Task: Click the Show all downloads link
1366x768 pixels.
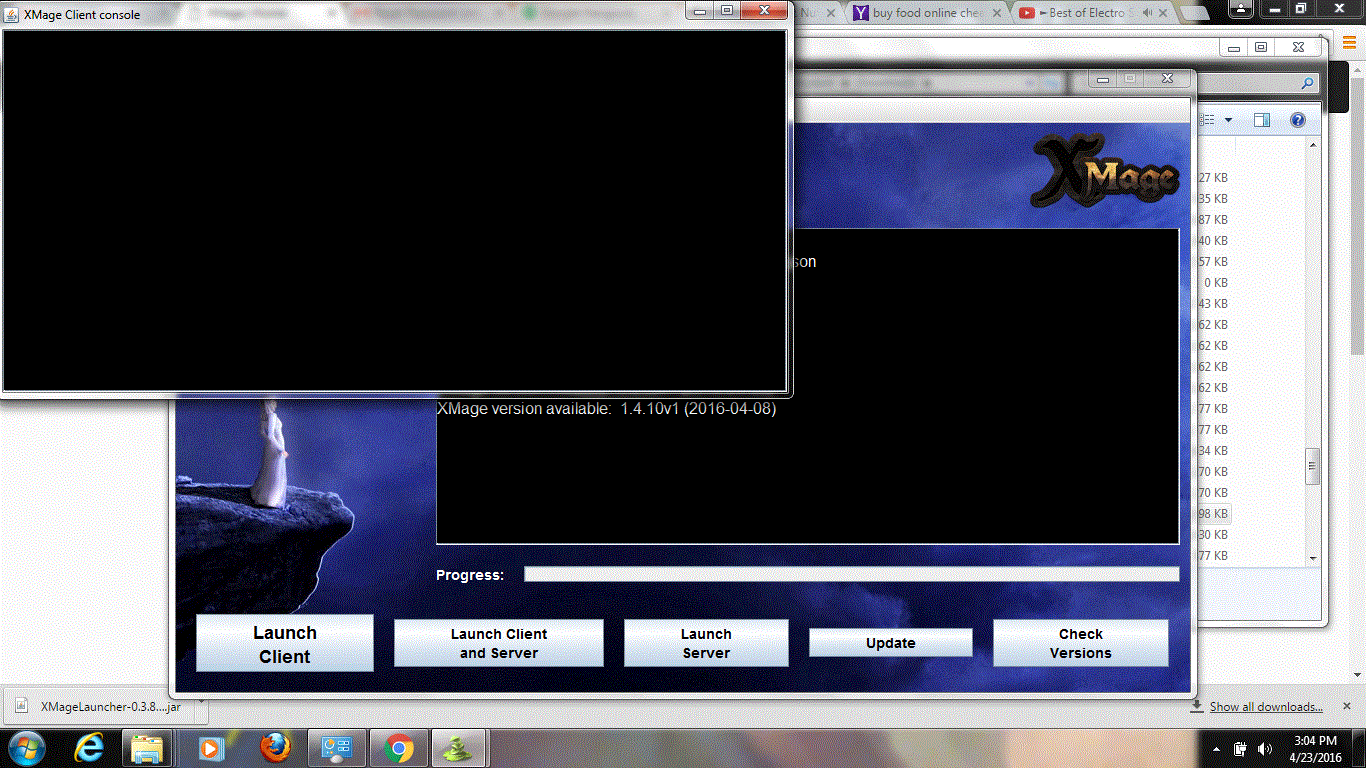Action: 1266,707
